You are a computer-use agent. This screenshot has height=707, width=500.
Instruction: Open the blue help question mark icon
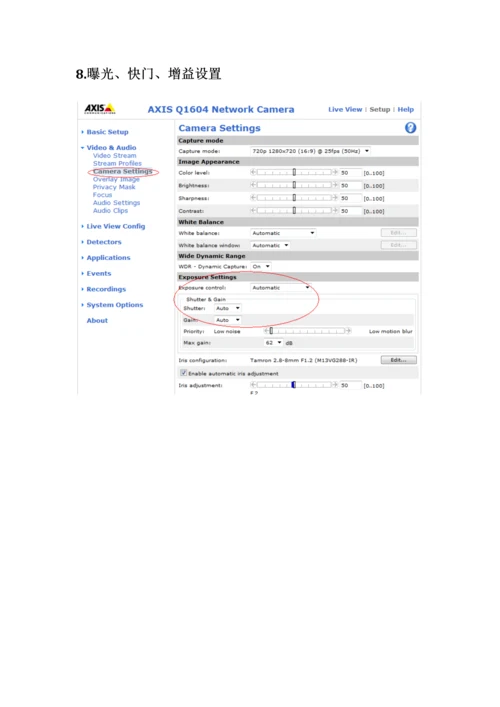click(410, 128)
